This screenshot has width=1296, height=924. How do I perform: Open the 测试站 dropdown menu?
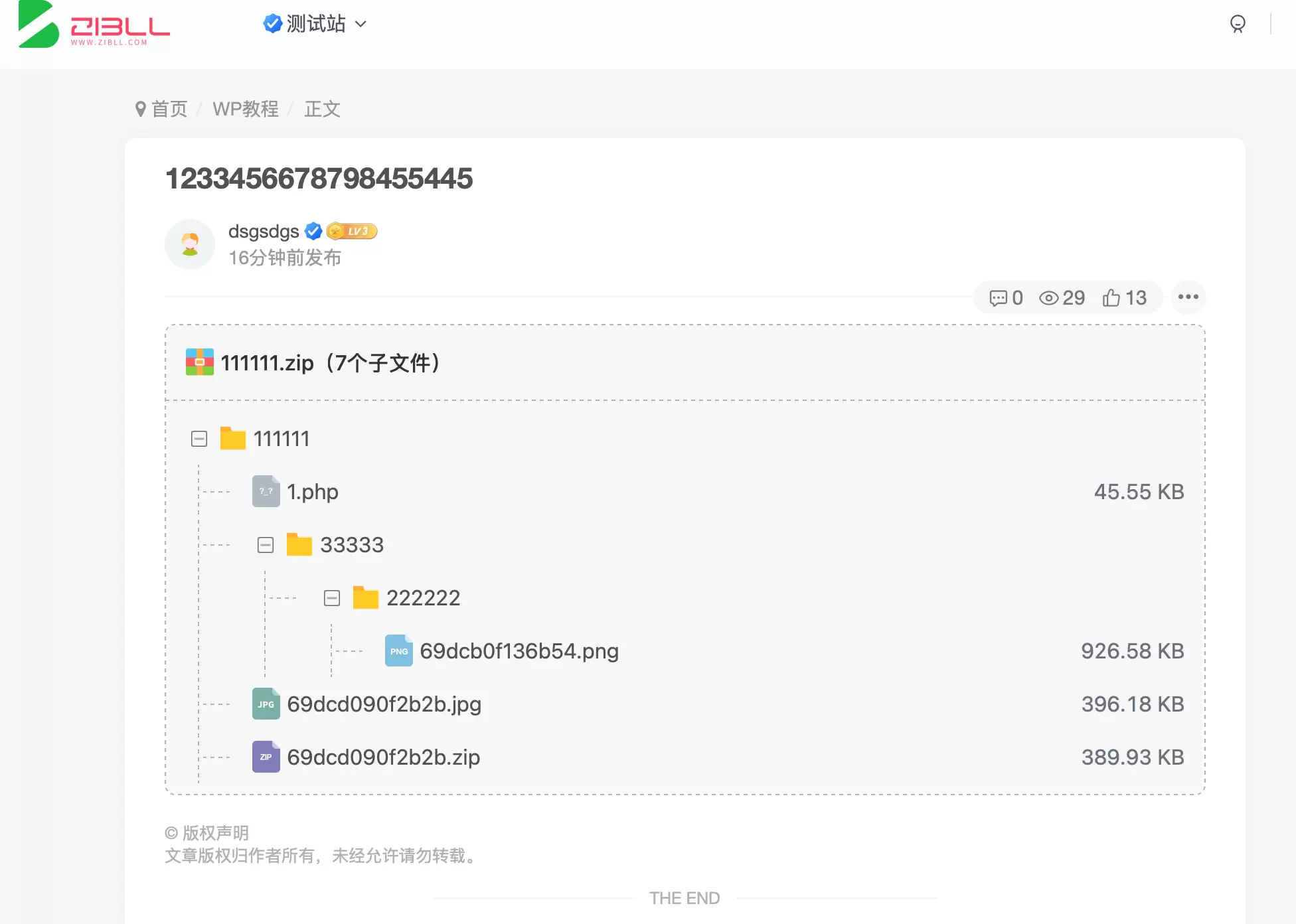click(x=315, y=24)
